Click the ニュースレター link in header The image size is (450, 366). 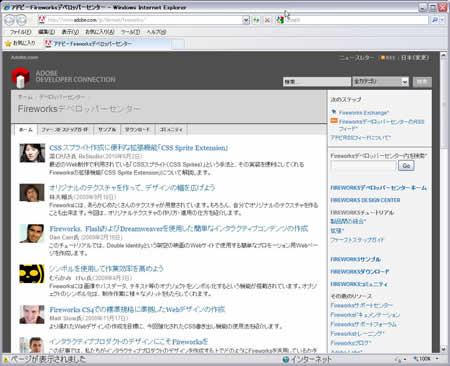click(356, 58)
